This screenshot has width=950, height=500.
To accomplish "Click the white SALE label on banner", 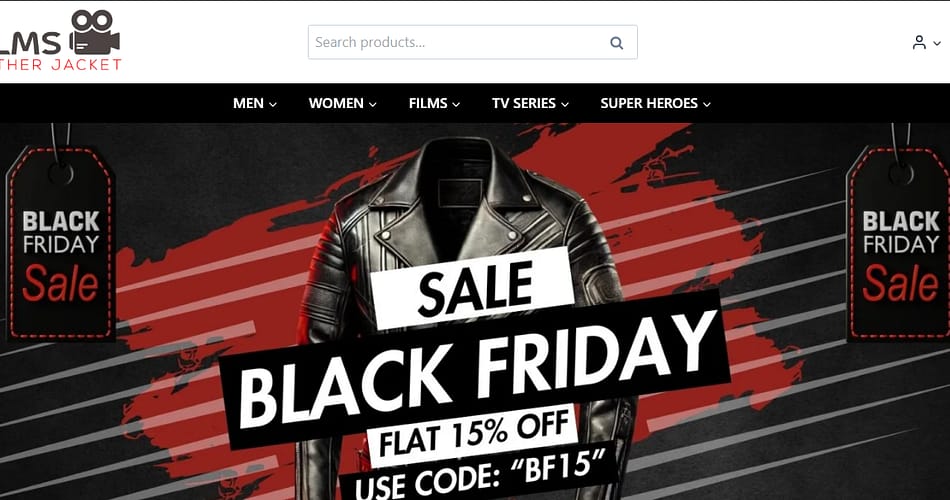I will coord(473,289).
